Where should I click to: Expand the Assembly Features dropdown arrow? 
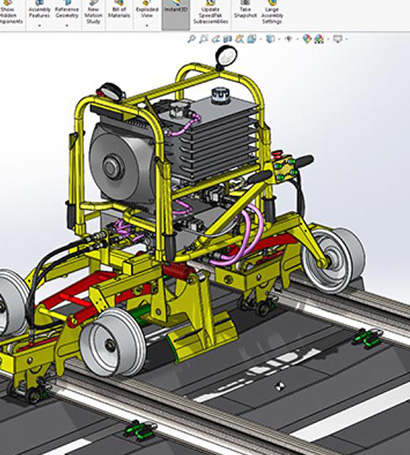pyautogui.click(x=39, y=25)
